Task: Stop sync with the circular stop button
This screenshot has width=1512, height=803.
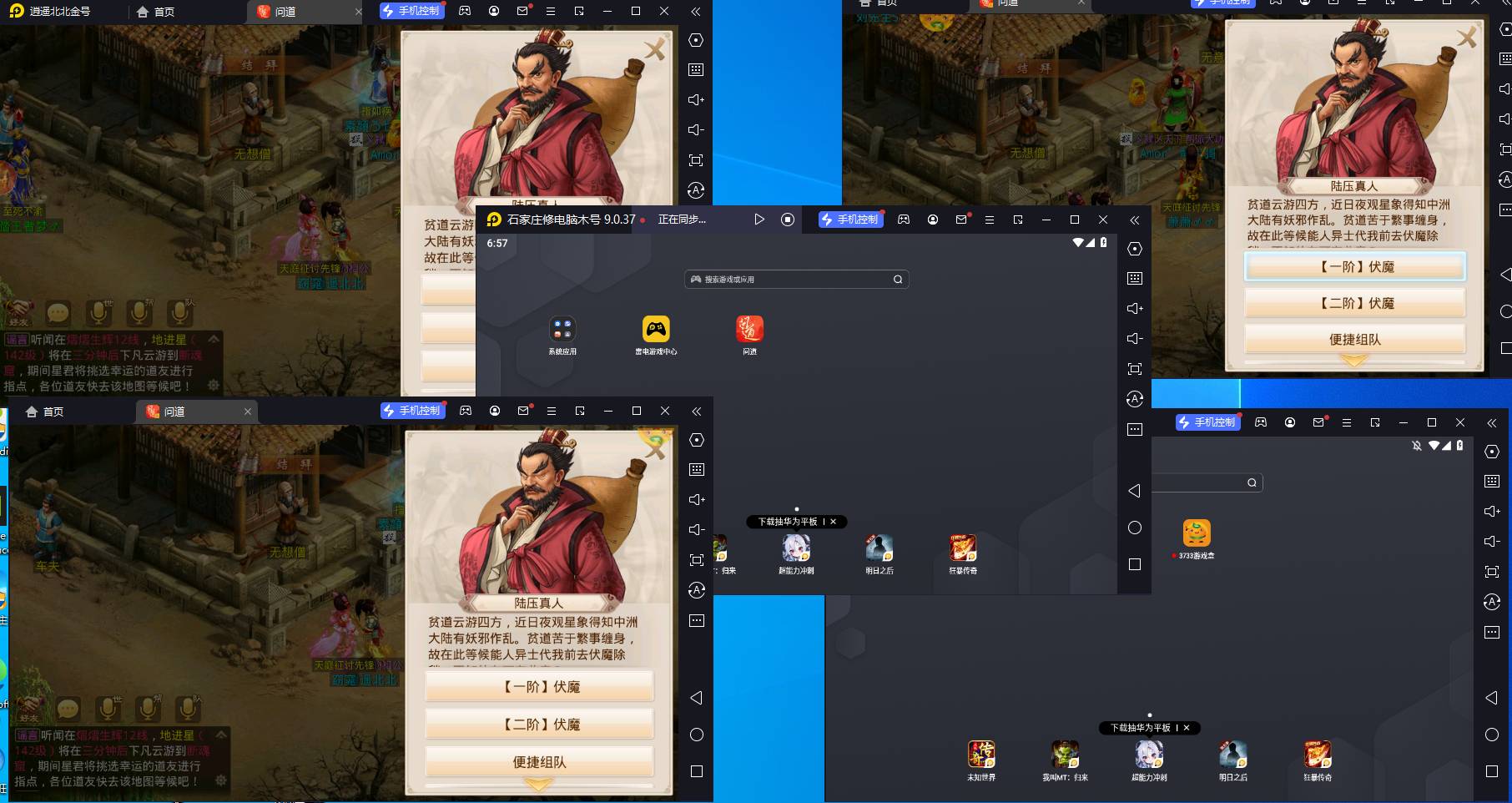Action: 787,220
